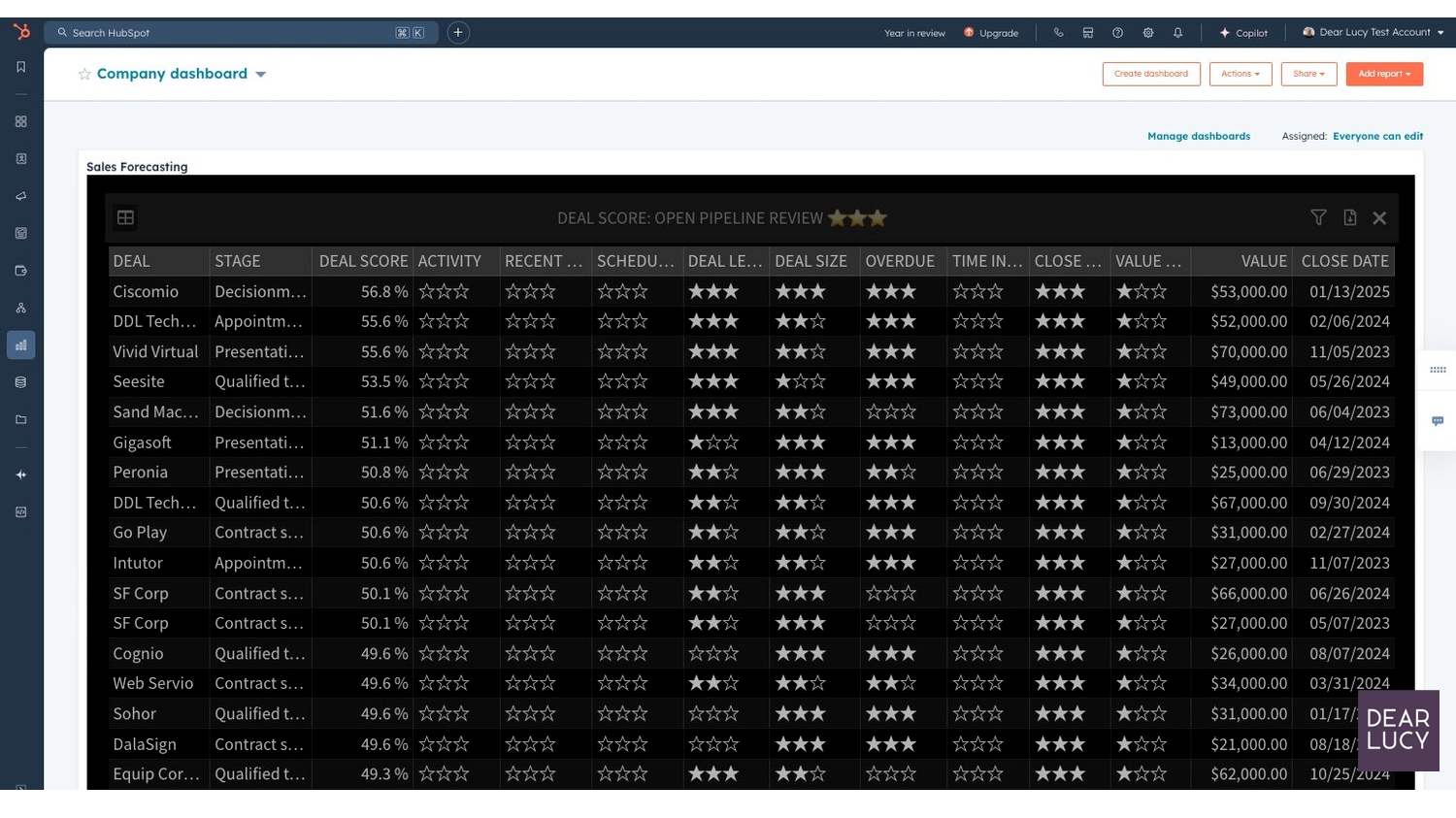The width and height of the screenshot is (1456, 818).
Task: Open the notifications bell icon
Action: pyautogui.click(x=1177, y=33)
